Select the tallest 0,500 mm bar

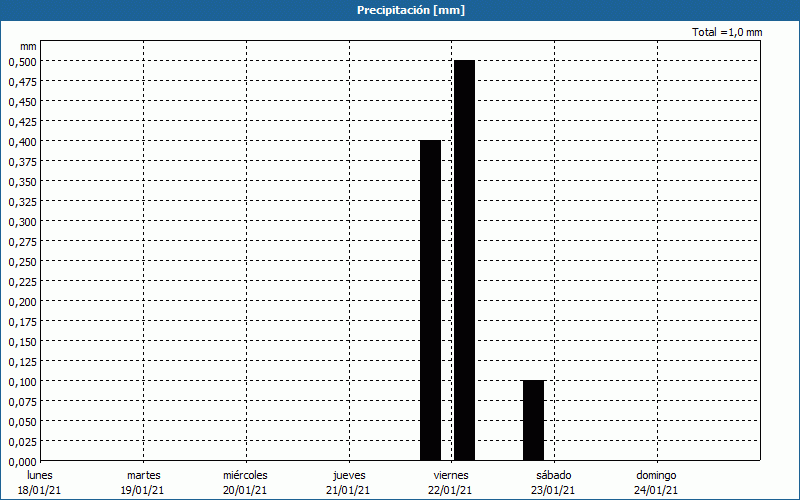click(x=464, y=260)
